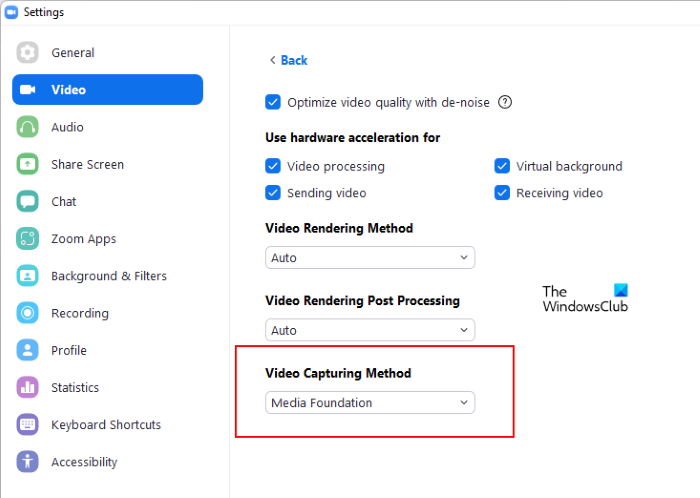Image resolution: width=700 pixels, height=498 pixels.
Task: Select the Accessibility settings section
Action: point(84,462)
